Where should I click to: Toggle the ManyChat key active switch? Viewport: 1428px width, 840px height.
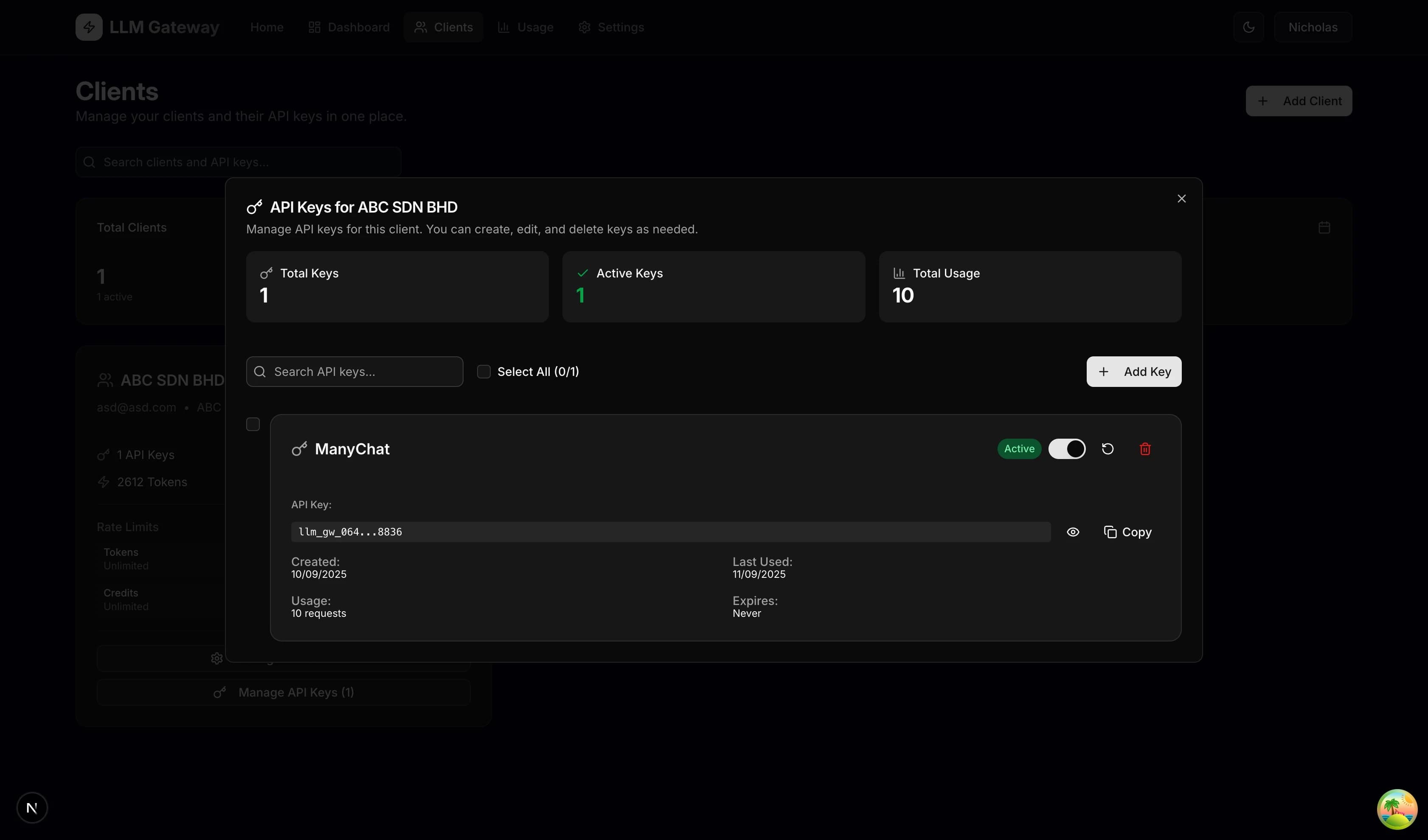1067,448
